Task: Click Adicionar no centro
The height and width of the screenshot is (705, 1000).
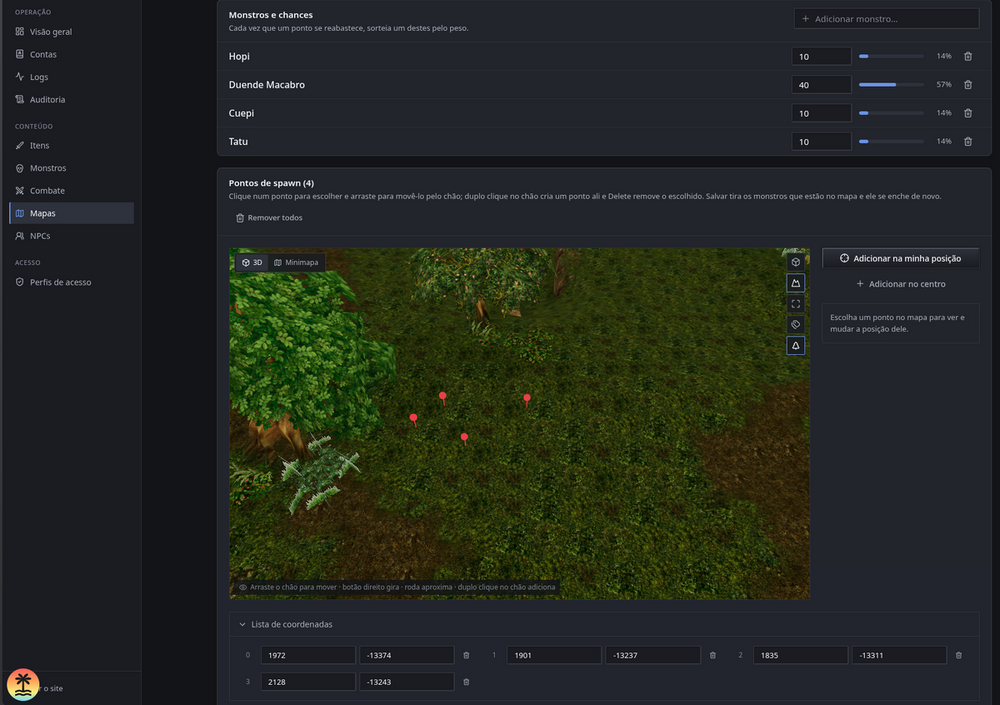Action: coord(901,284)
